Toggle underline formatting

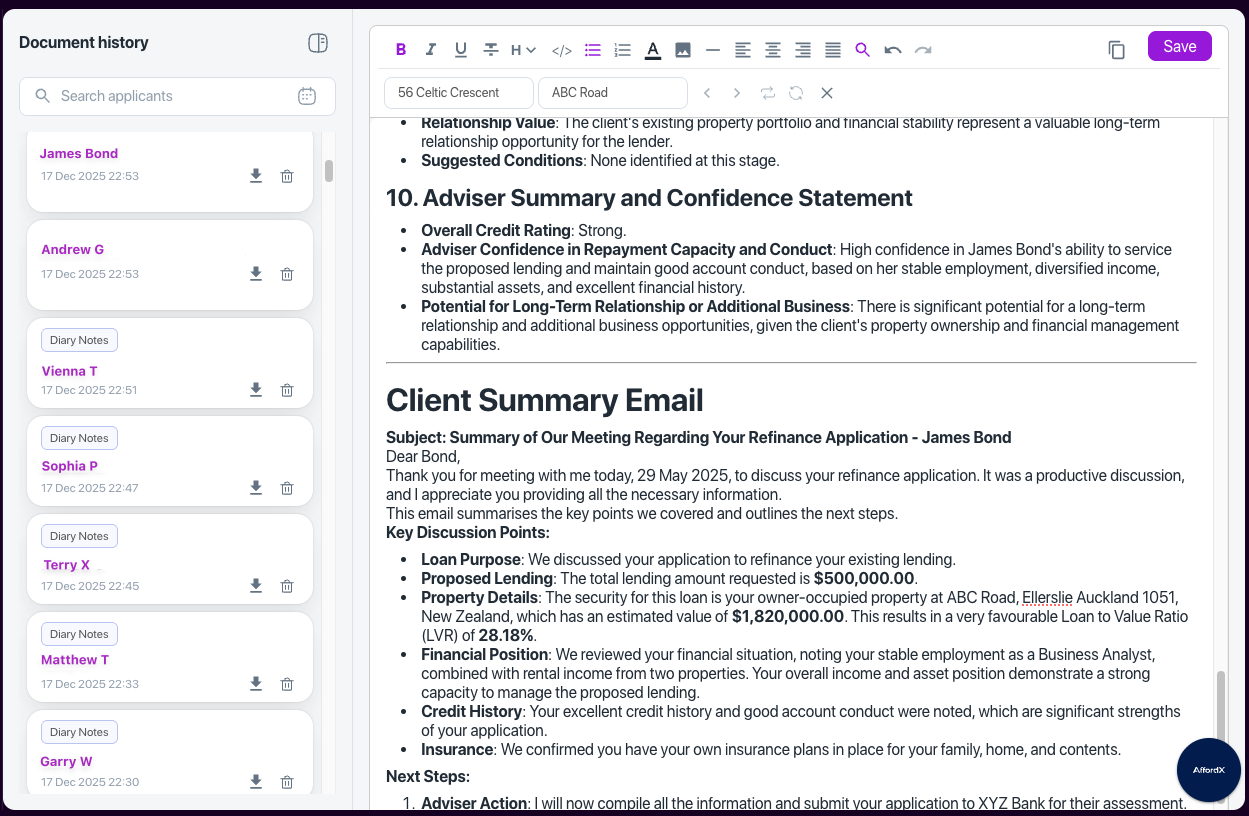coord(461,50)
